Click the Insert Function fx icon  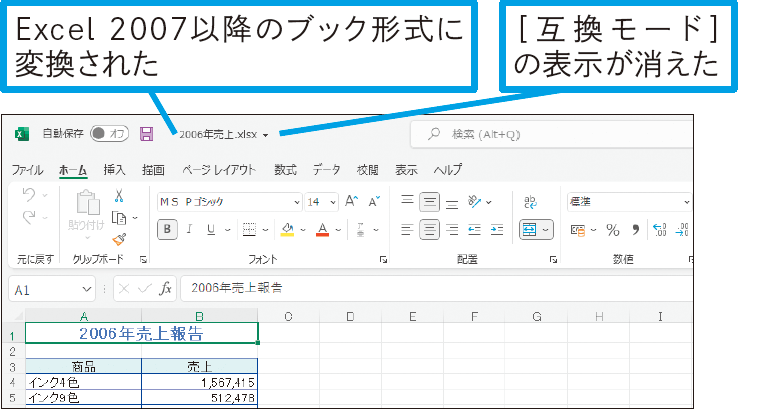coord(165,289)
